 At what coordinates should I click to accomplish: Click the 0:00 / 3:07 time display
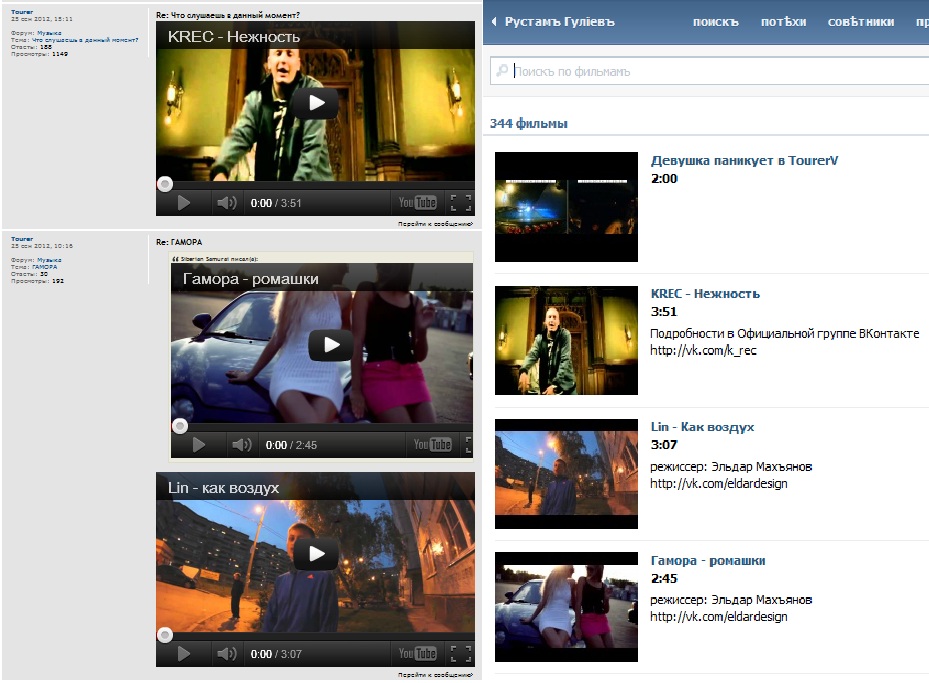[x=276, y=654]
